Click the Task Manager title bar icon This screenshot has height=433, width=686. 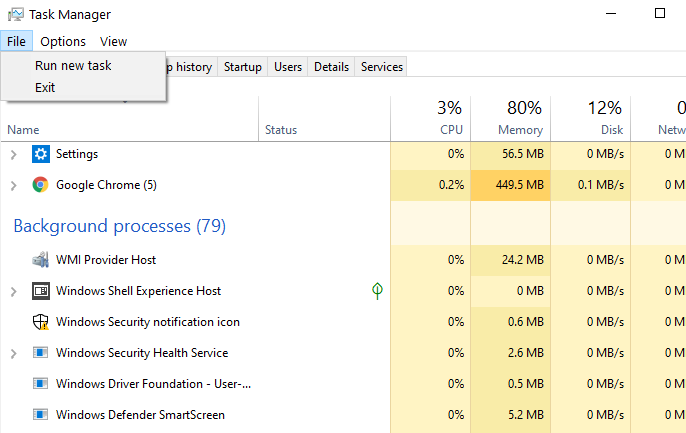(16, 14)
